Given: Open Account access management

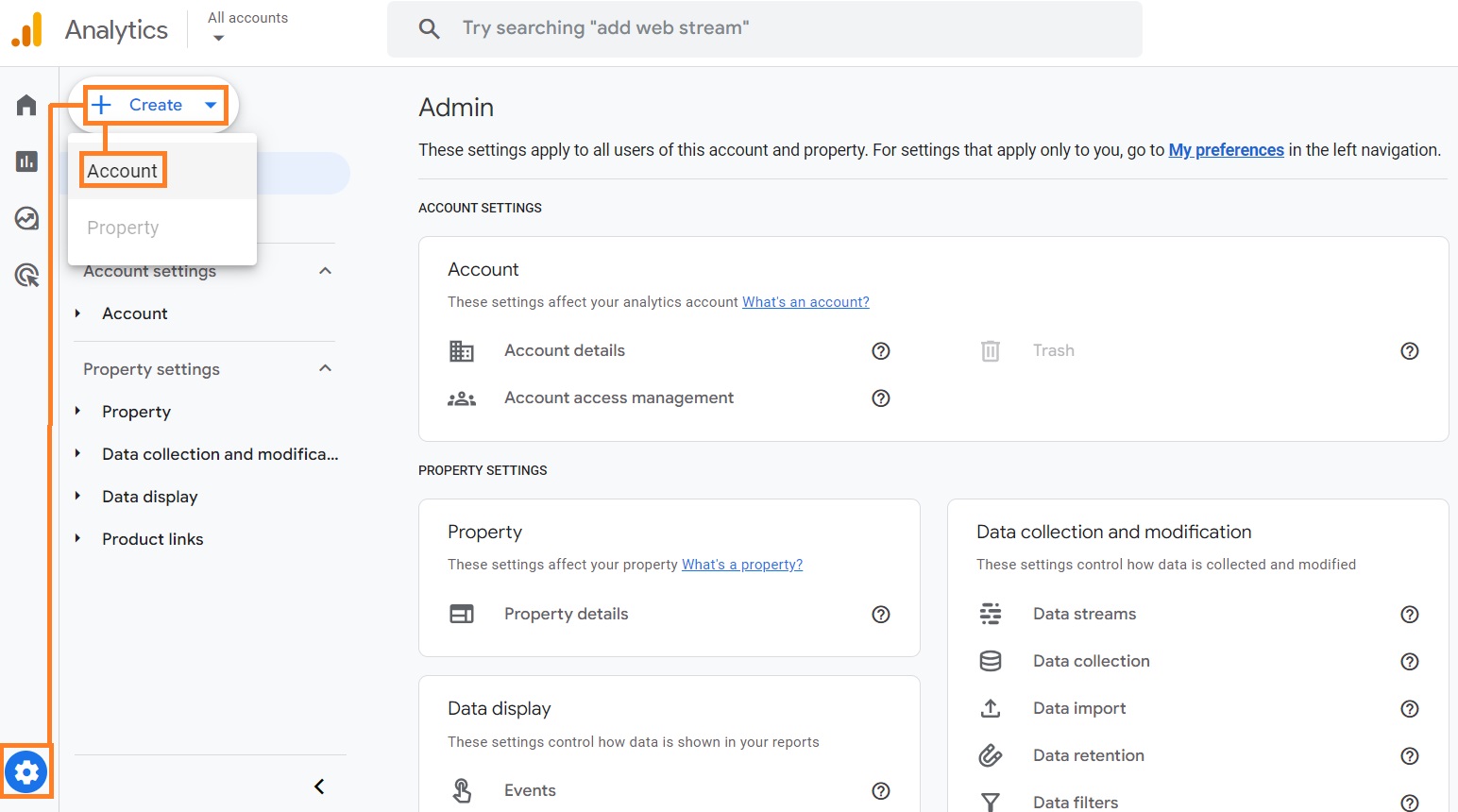Looking at the screenshot, I should (619, 398).
